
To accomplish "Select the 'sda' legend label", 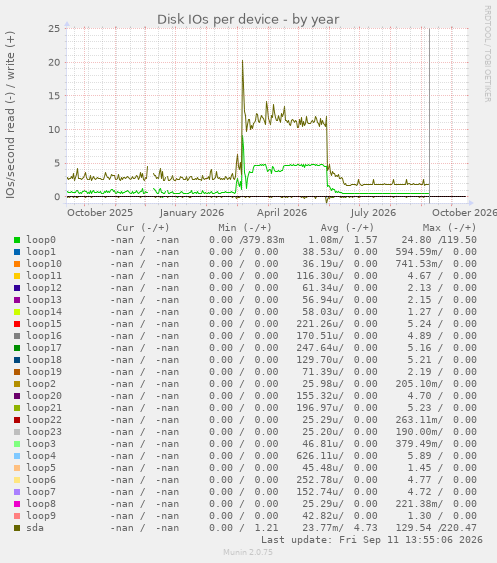I will [35, 528].
